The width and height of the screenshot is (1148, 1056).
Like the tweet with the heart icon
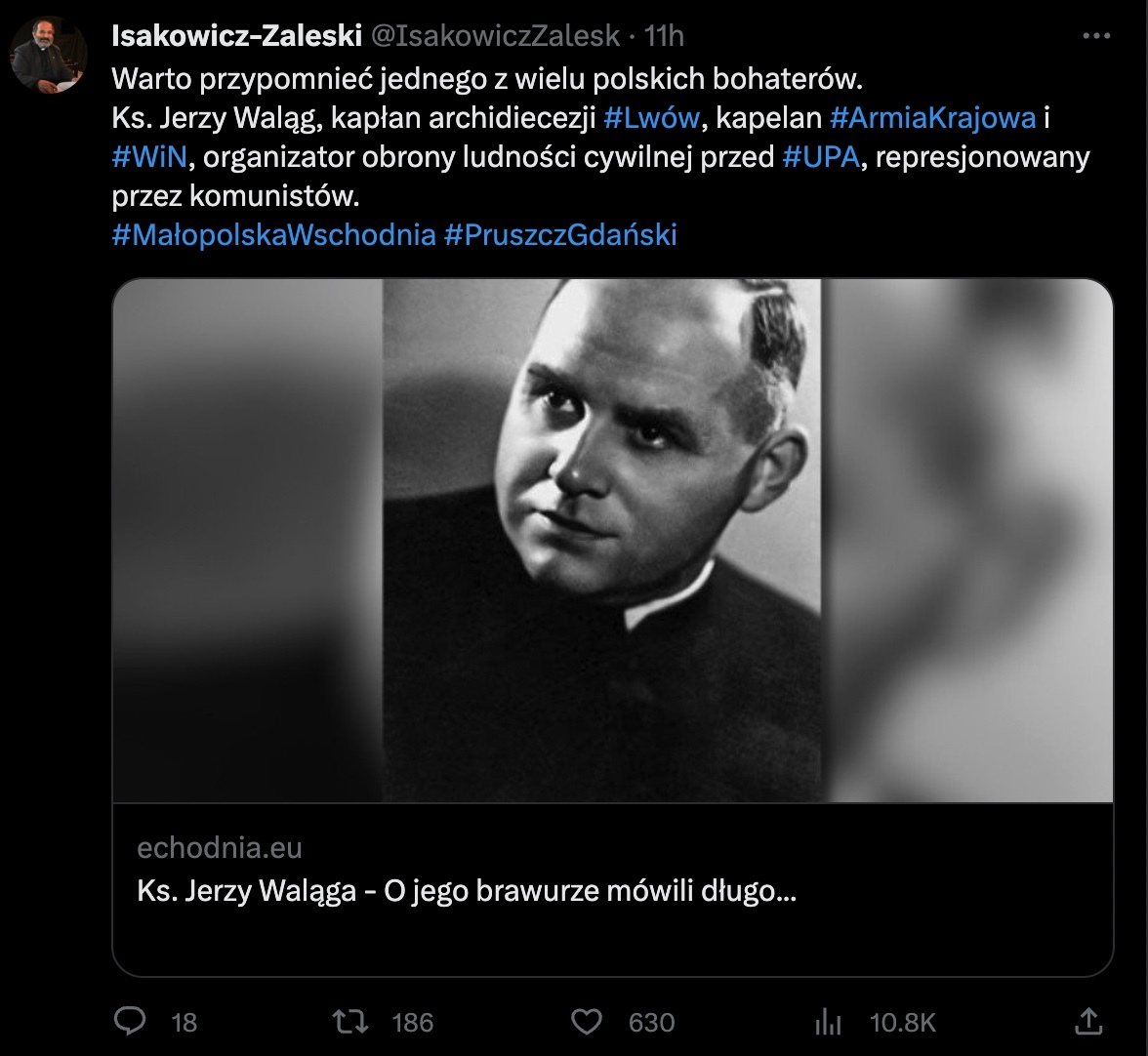[x=586, y=1021]
